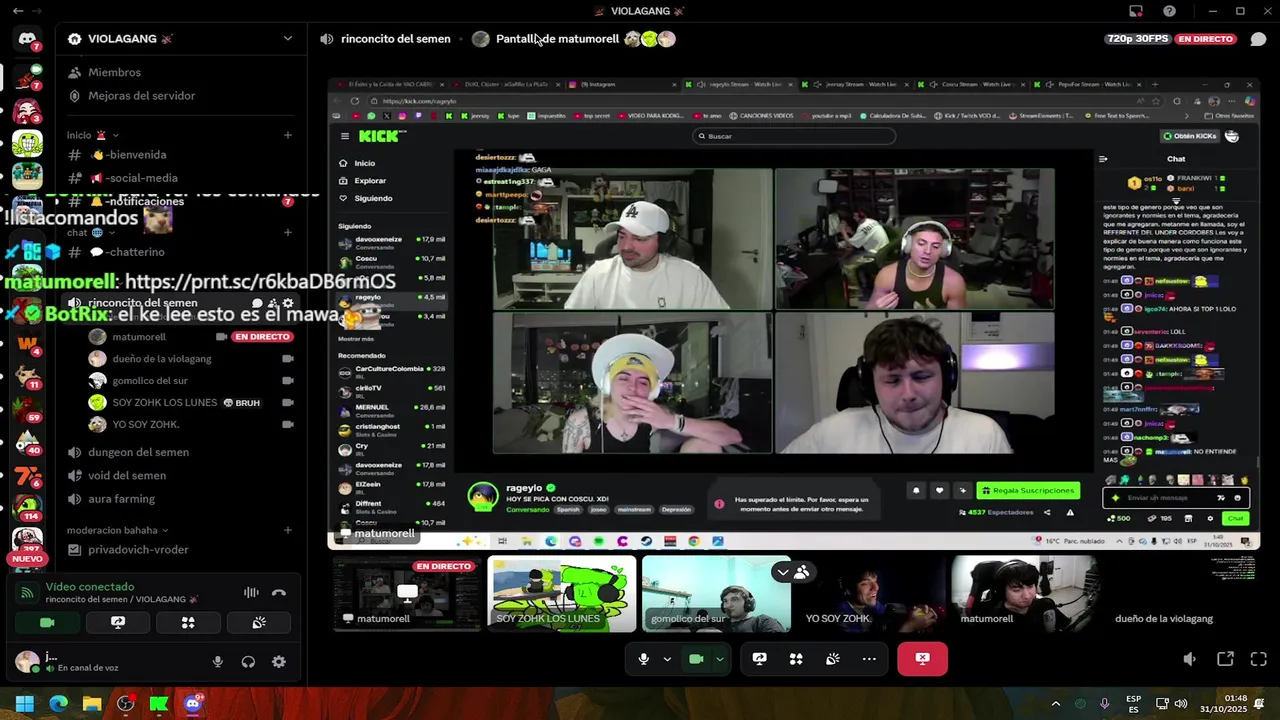Mute microphone in user panel
The height and width of the screenshot is (720, 1280).
[x=217, y=662]
